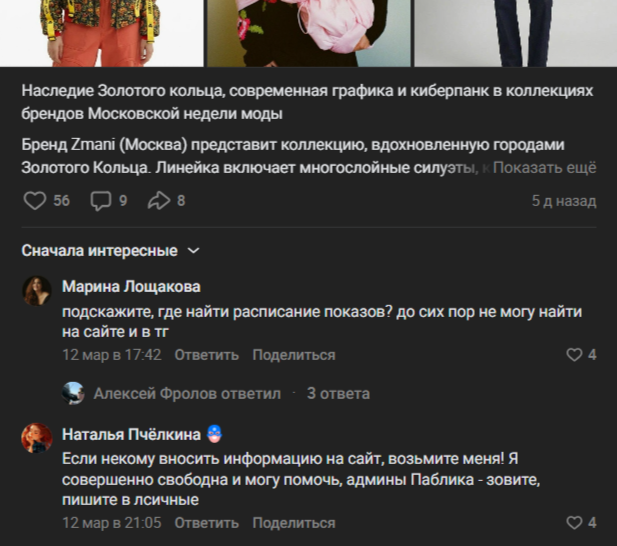Click Алексей Фролов's small avatar
Viewport: 617px width, 546px height.
(x=73, y=393)
